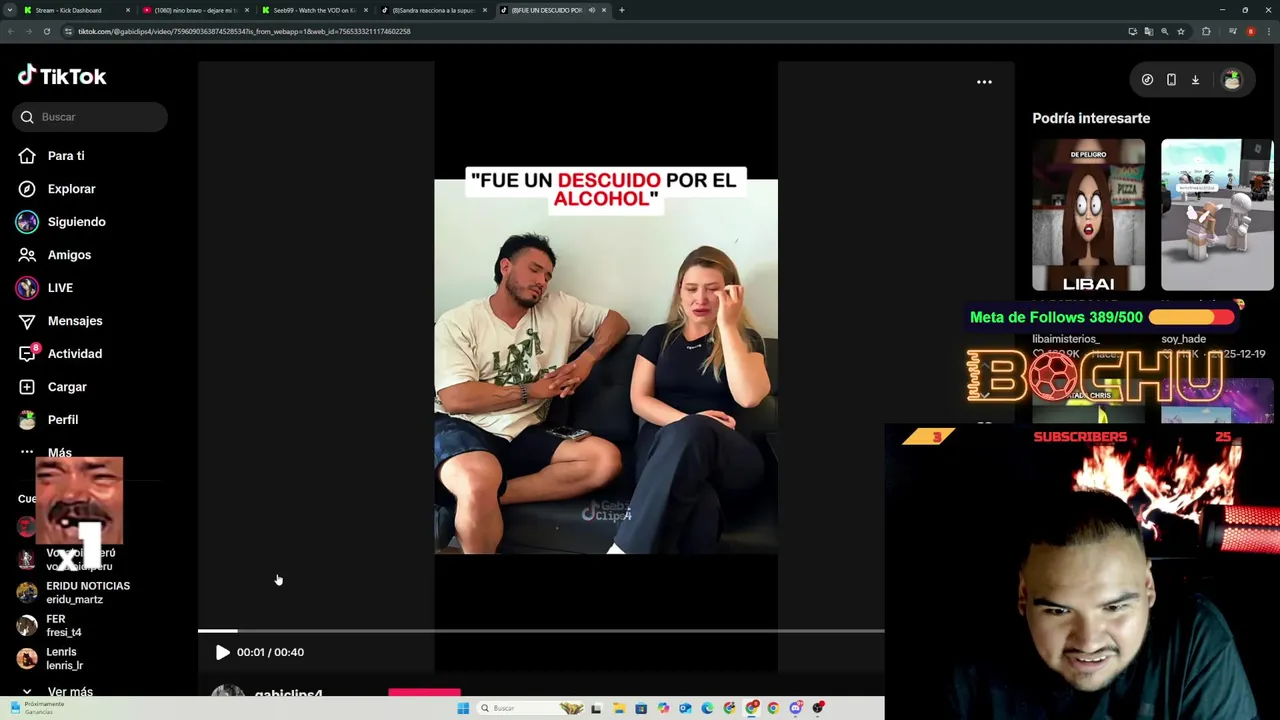Switch to the nino bravo YouTube tab
This screenshot has height=720, width=1280.
pos(195,10)
